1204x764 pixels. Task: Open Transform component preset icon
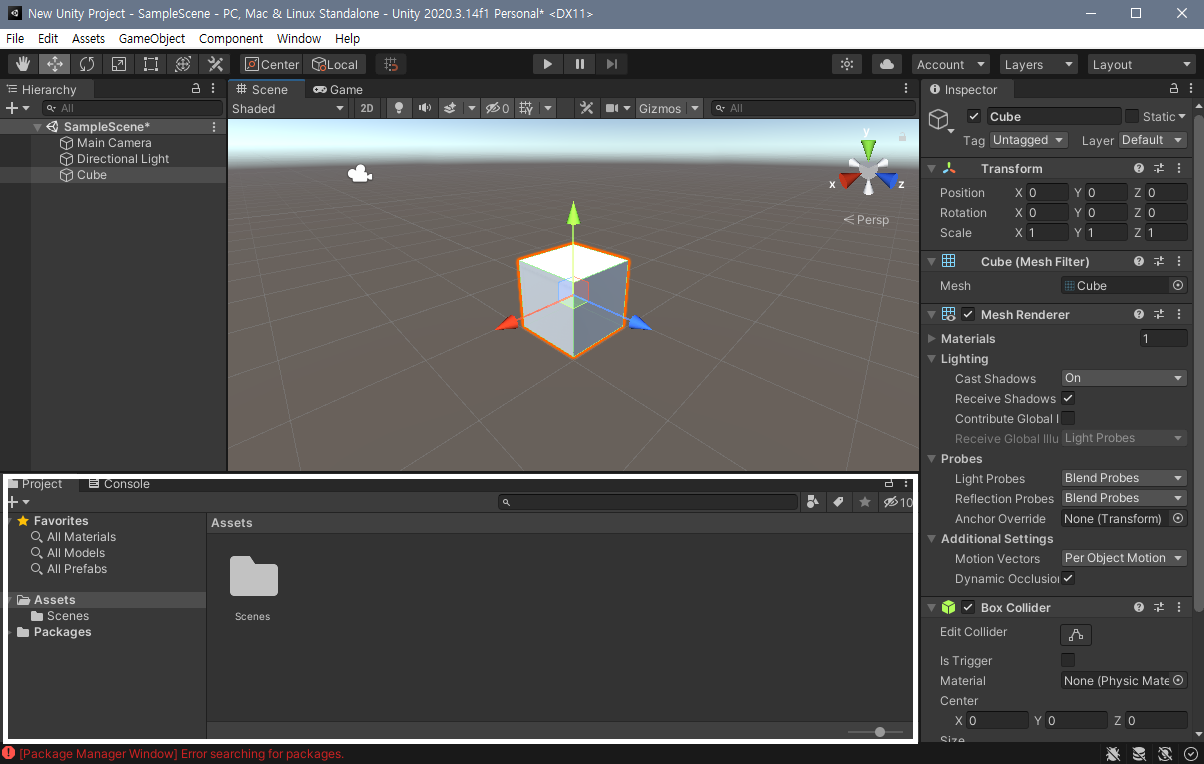[1159, 169]
